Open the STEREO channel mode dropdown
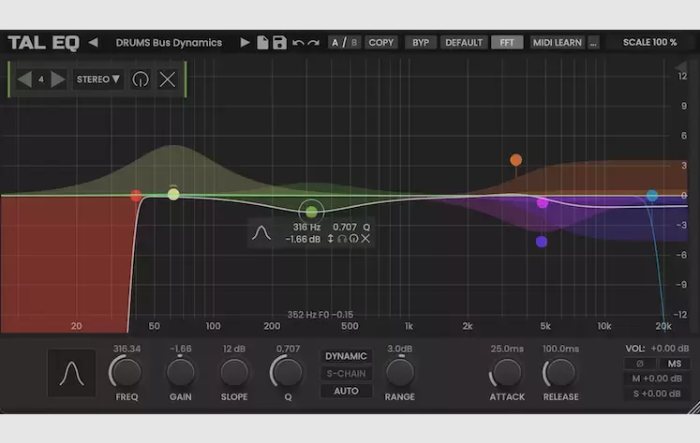This screenshot has width=700, height=443. coord(98,79)
